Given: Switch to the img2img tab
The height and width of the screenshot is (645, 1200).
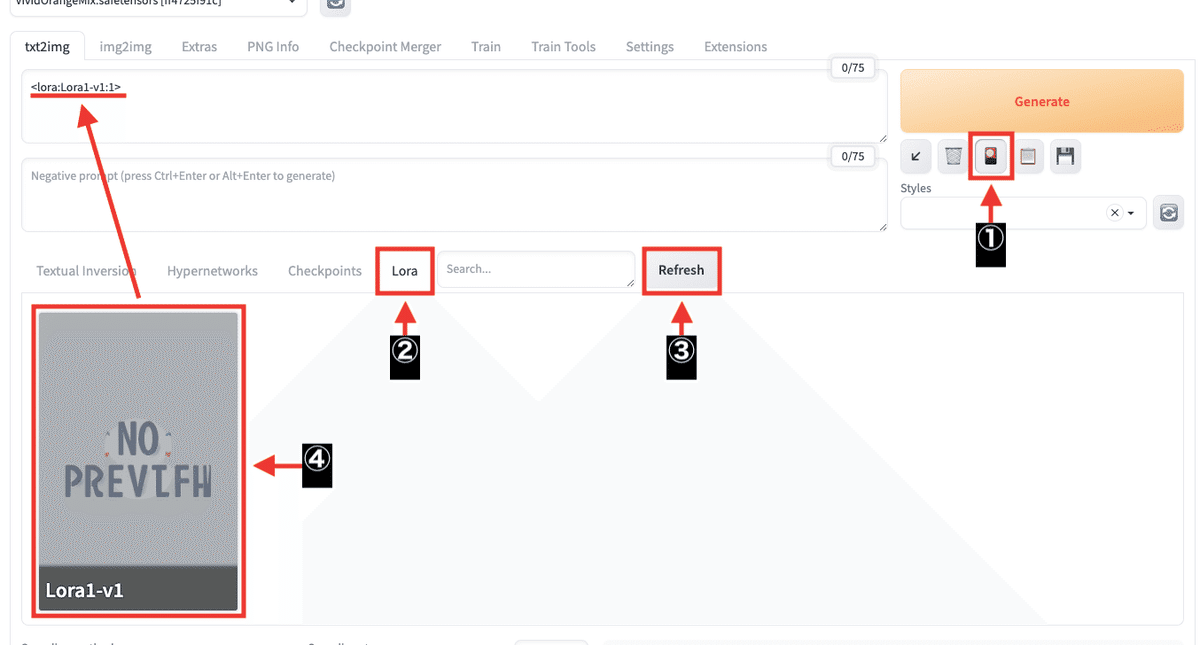Looking at the screenshot, I should 124,46.
